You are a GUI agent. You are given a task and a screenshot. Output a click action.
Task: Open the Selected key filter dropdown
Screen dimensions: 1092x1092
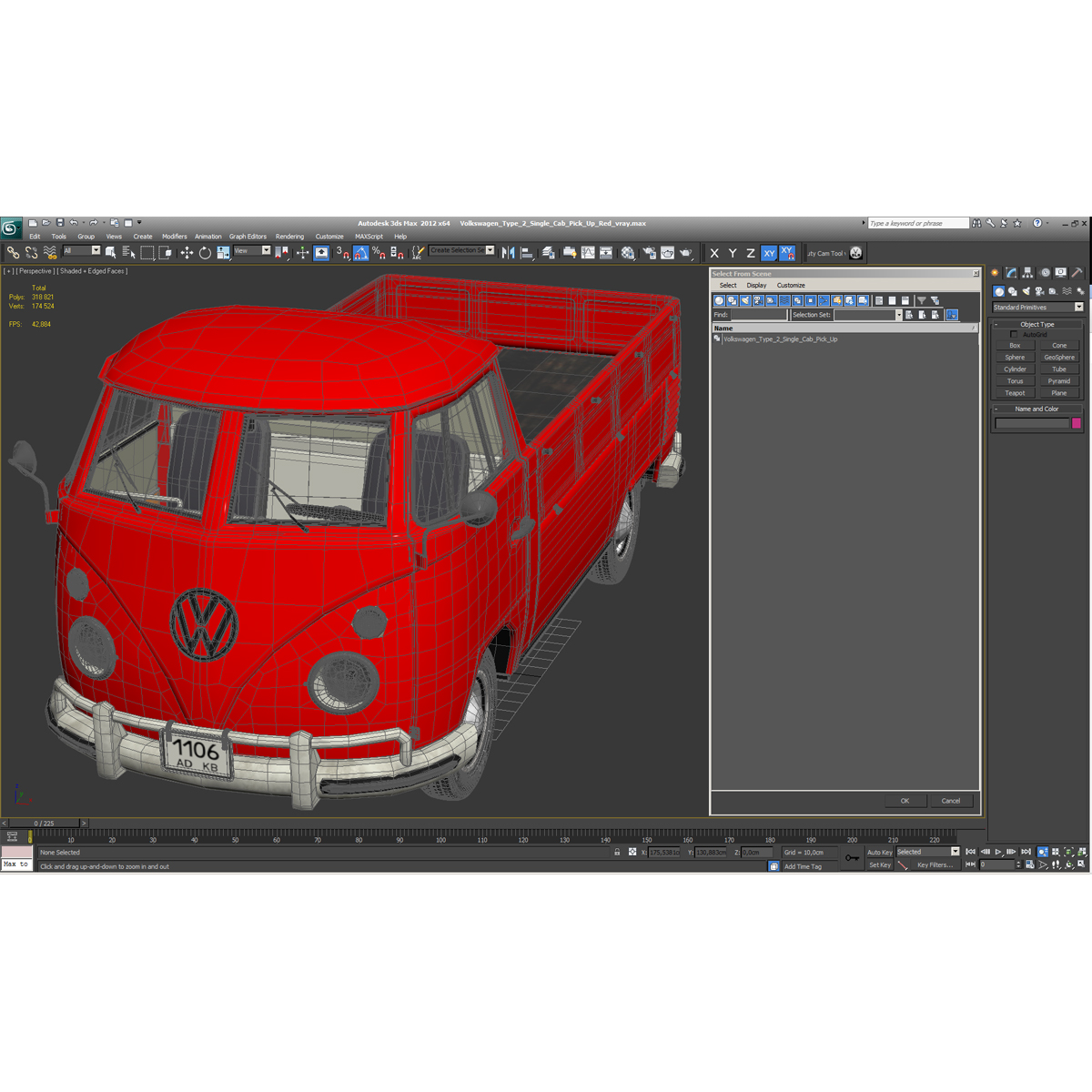click(955, 852)
